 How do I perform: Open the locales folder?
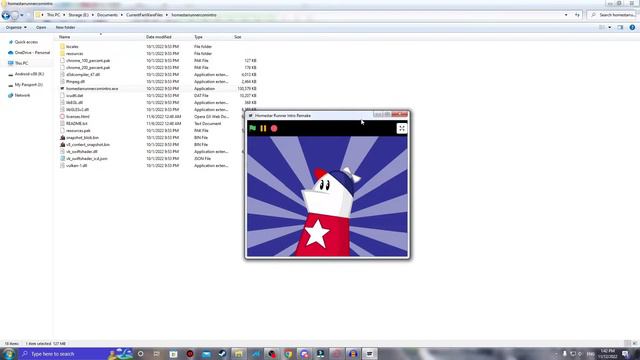click(72, 47)
